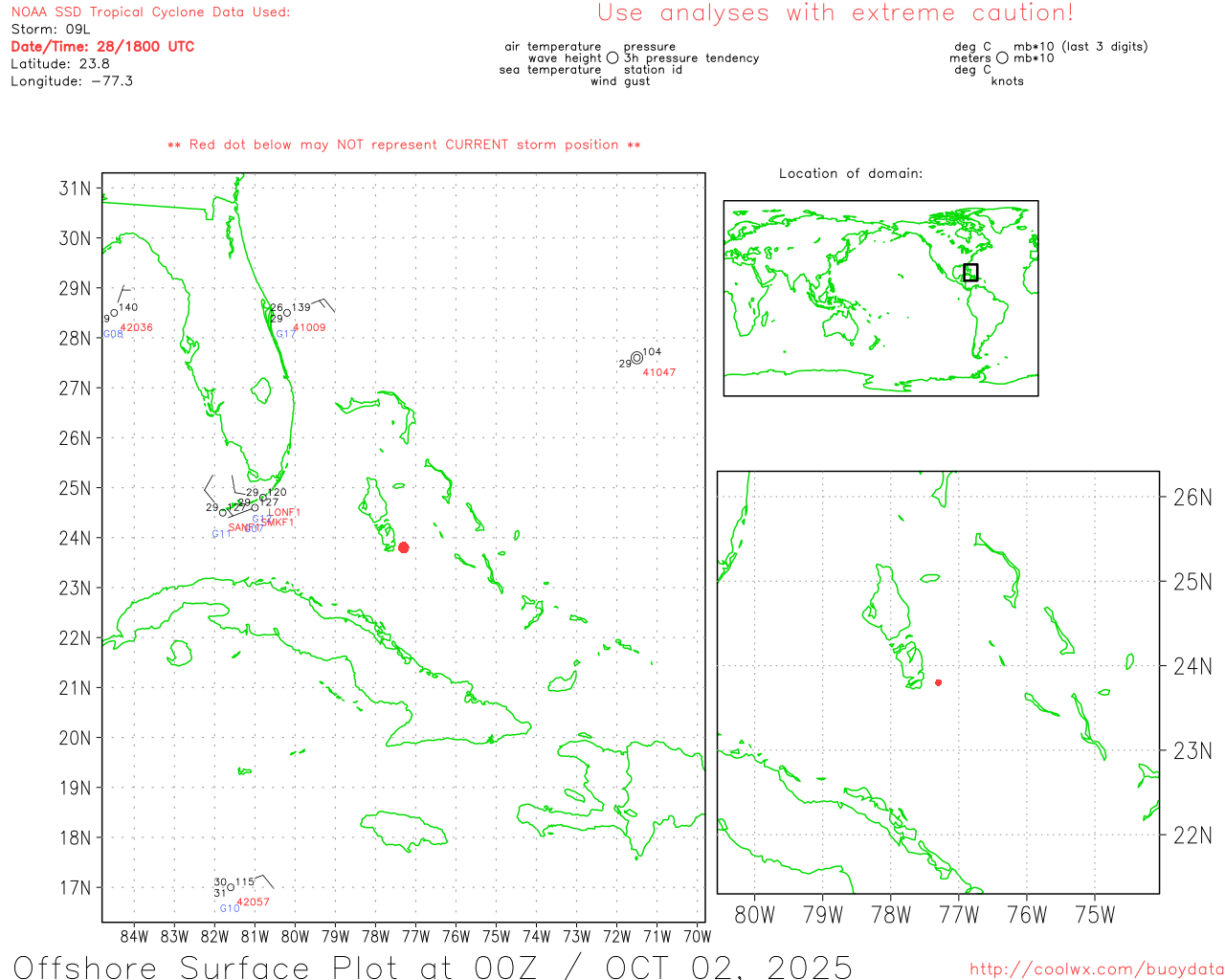Click station label SMKF1

278,523
